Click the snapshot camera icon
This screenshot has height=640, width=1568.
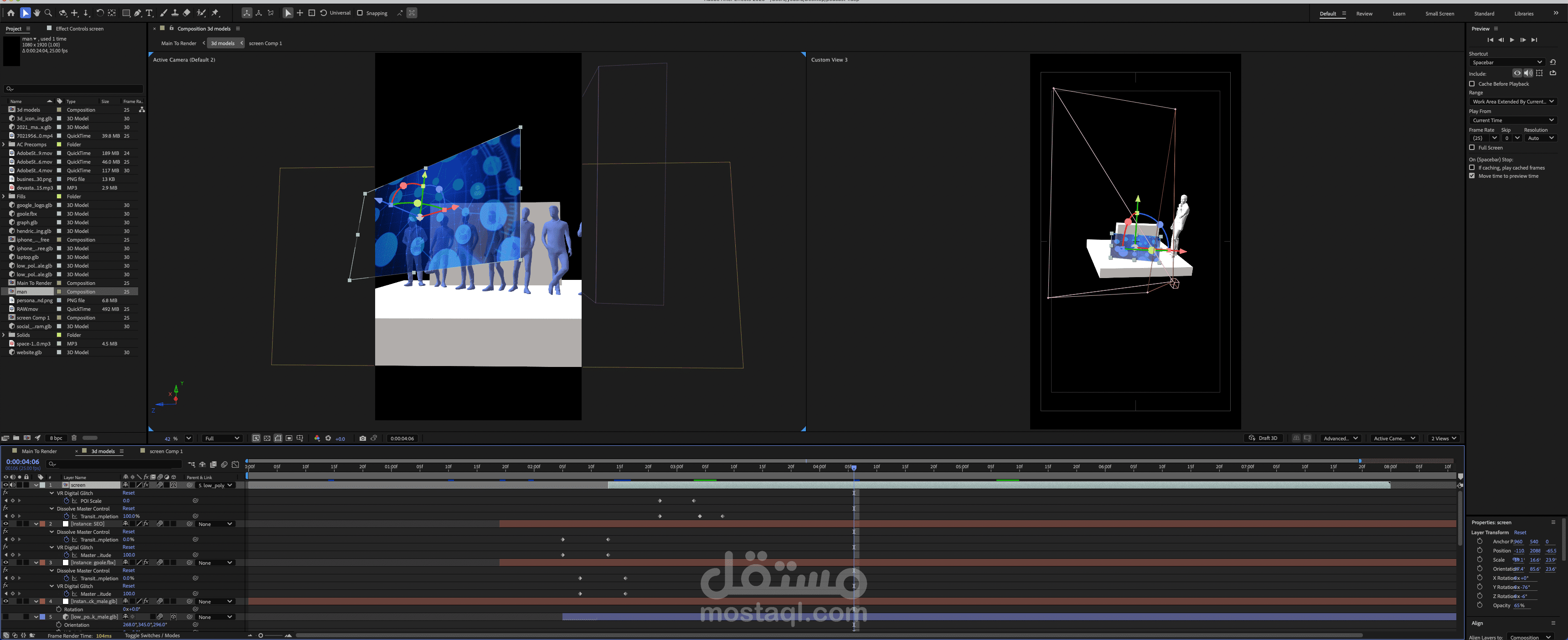(363, 439)
